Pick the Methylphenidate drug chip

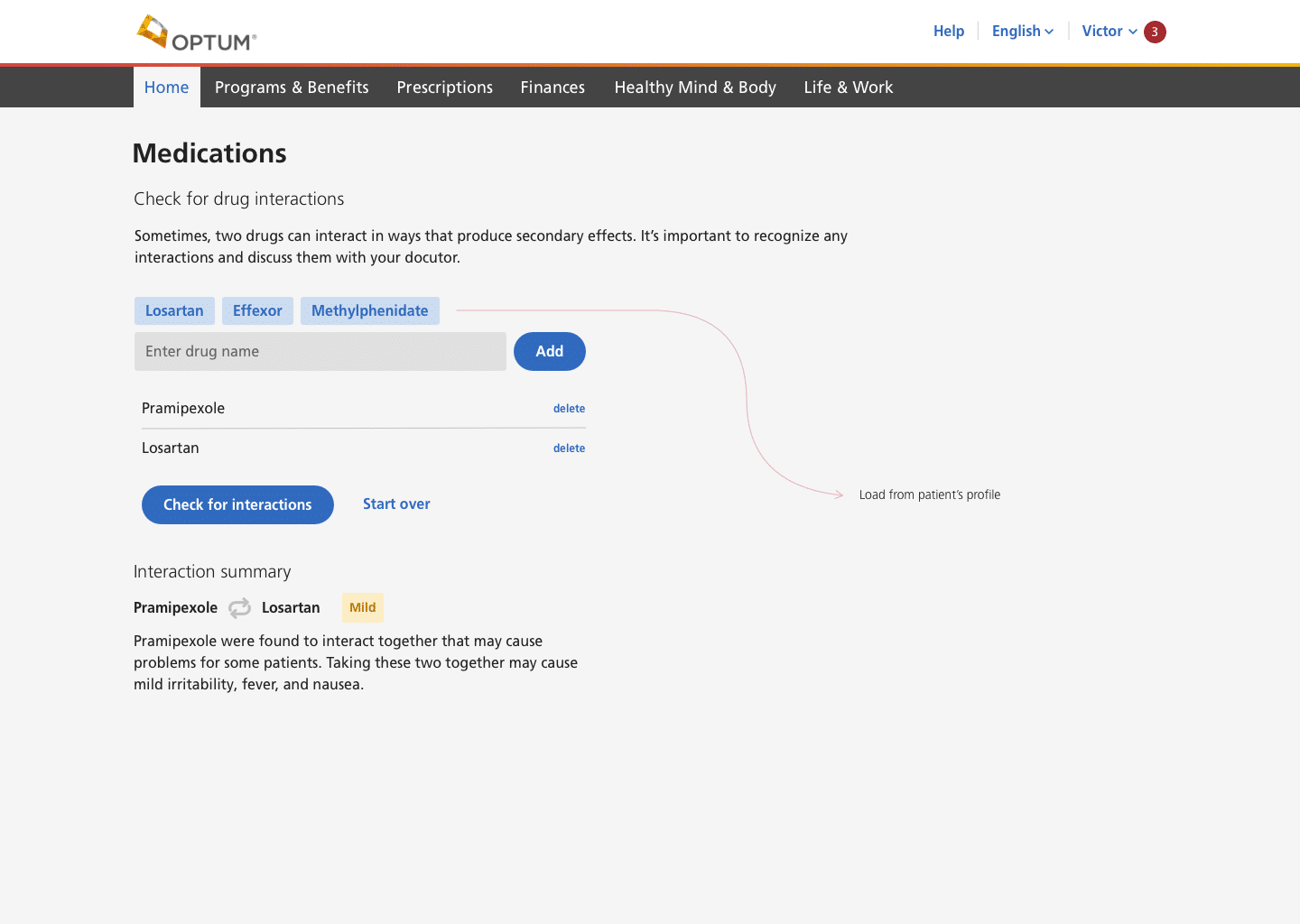point(369,311)
